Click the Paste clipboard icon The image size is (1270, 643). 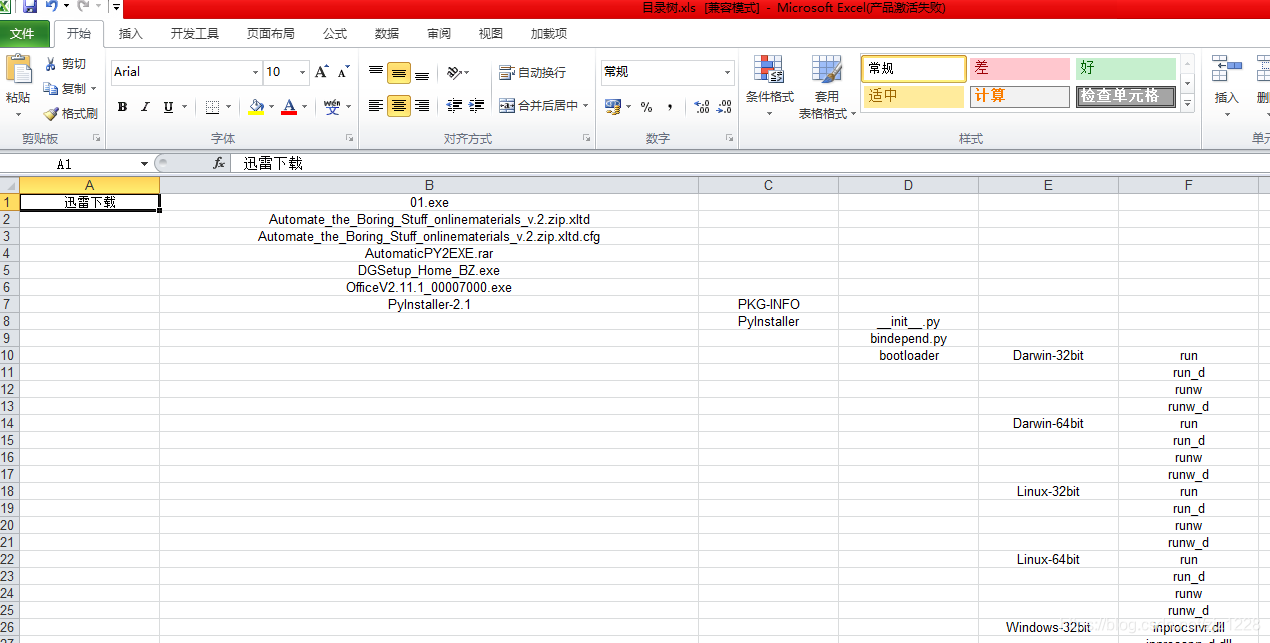(18, 69)
